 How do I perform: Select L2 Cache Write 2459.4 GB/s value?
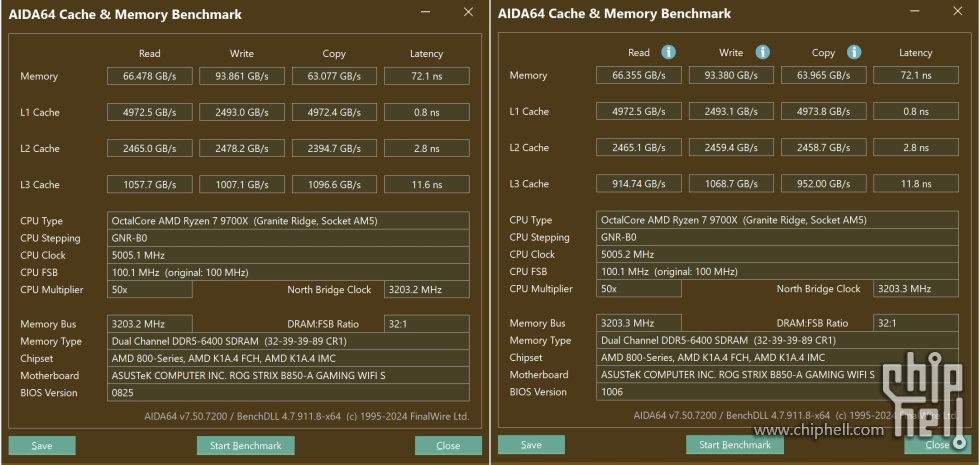tap(731, 148)
